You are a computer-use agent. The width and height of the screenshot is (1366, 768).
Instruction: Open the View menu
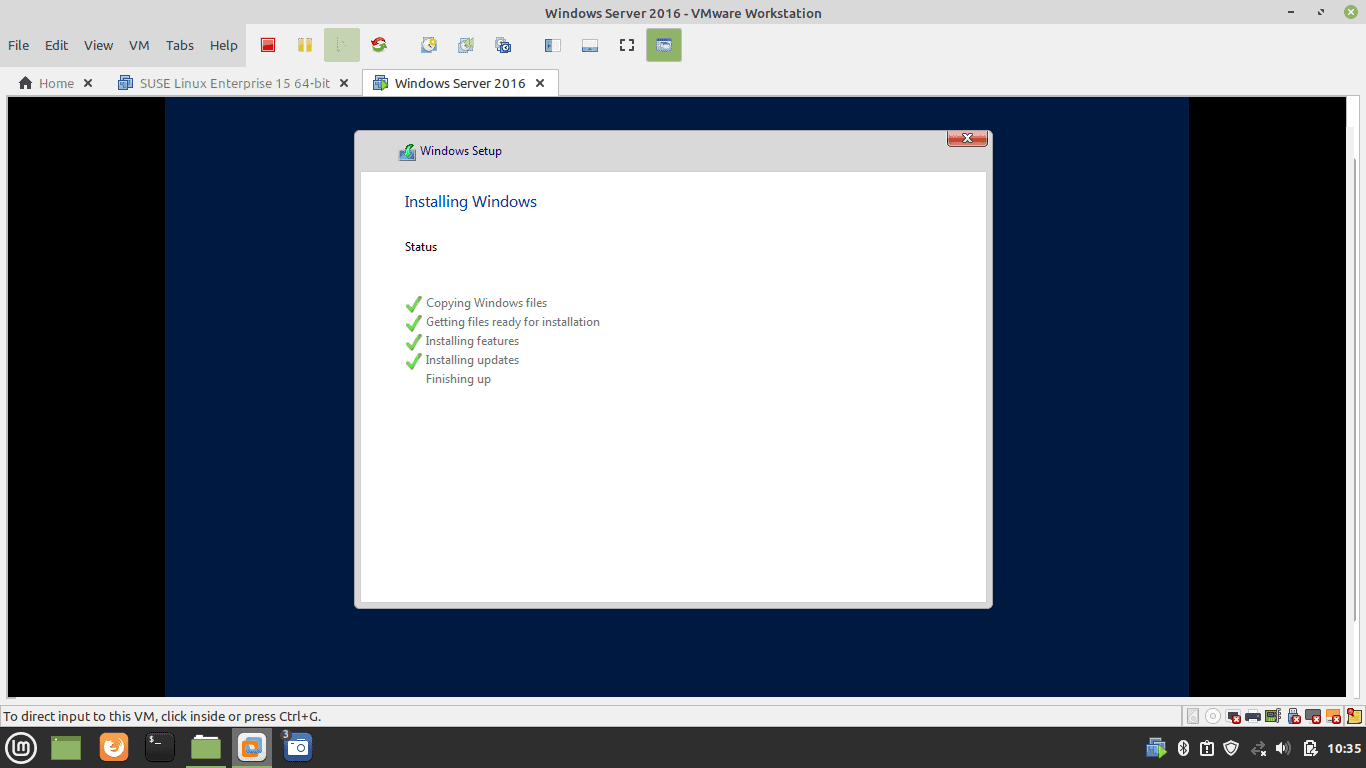(x=98, y=45)
